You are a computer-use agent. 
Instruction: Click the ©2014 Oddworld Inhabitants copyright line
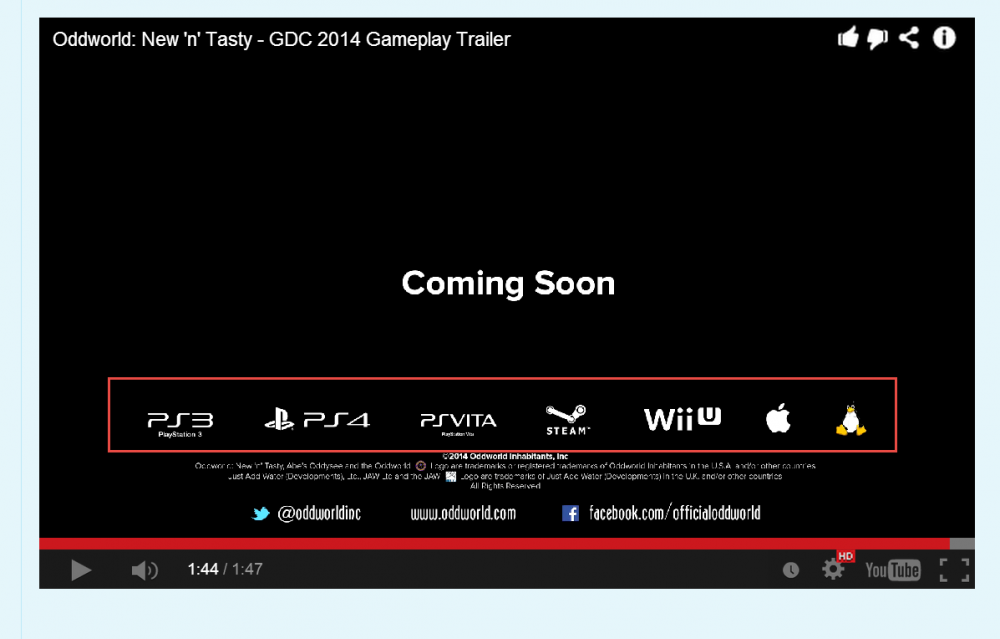pyautogui.click(x=505, y=456)
